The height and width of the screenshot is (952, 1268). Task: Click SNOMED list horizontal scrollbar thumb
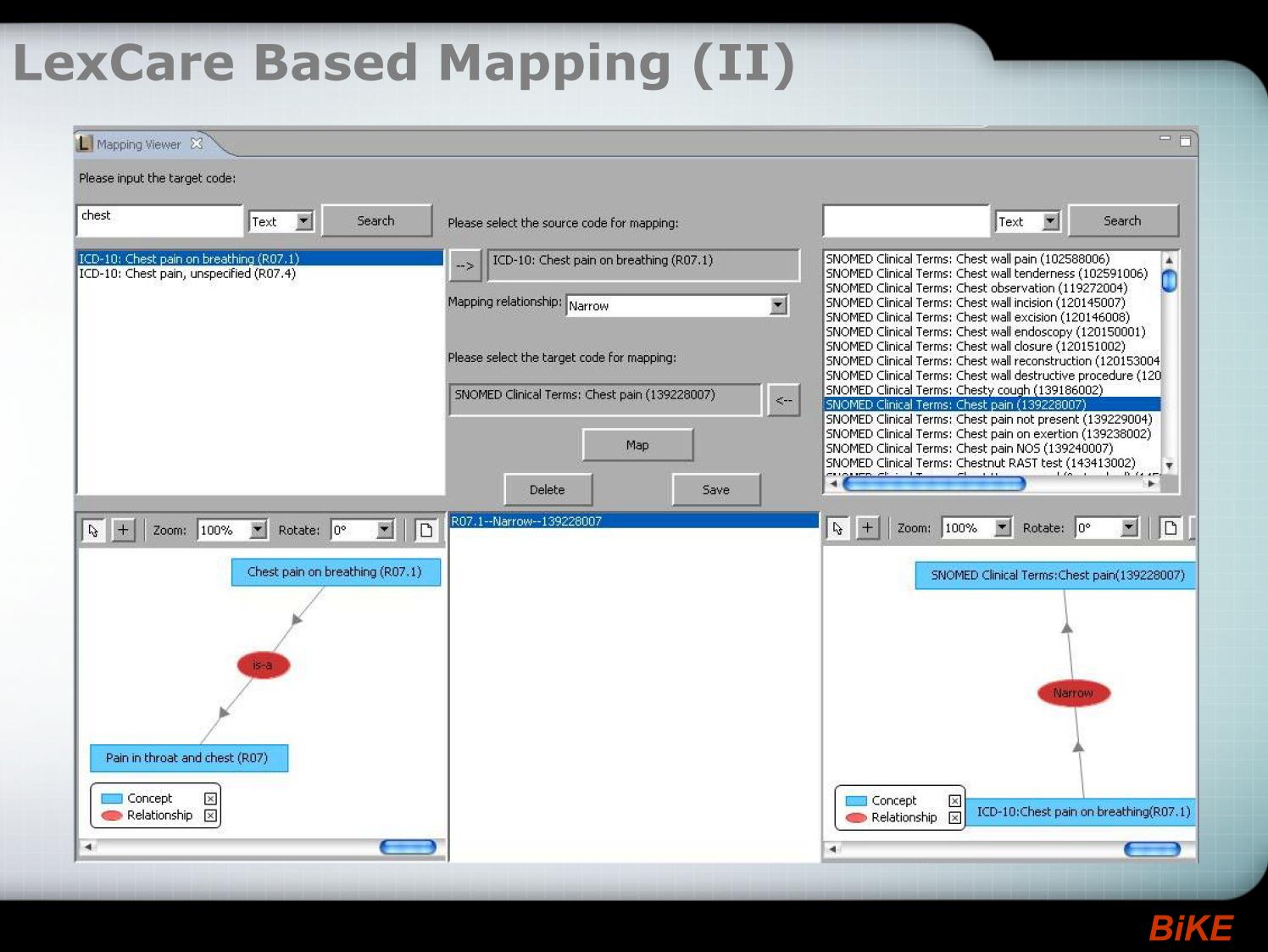pyautogui.click(x=934, y=483)
